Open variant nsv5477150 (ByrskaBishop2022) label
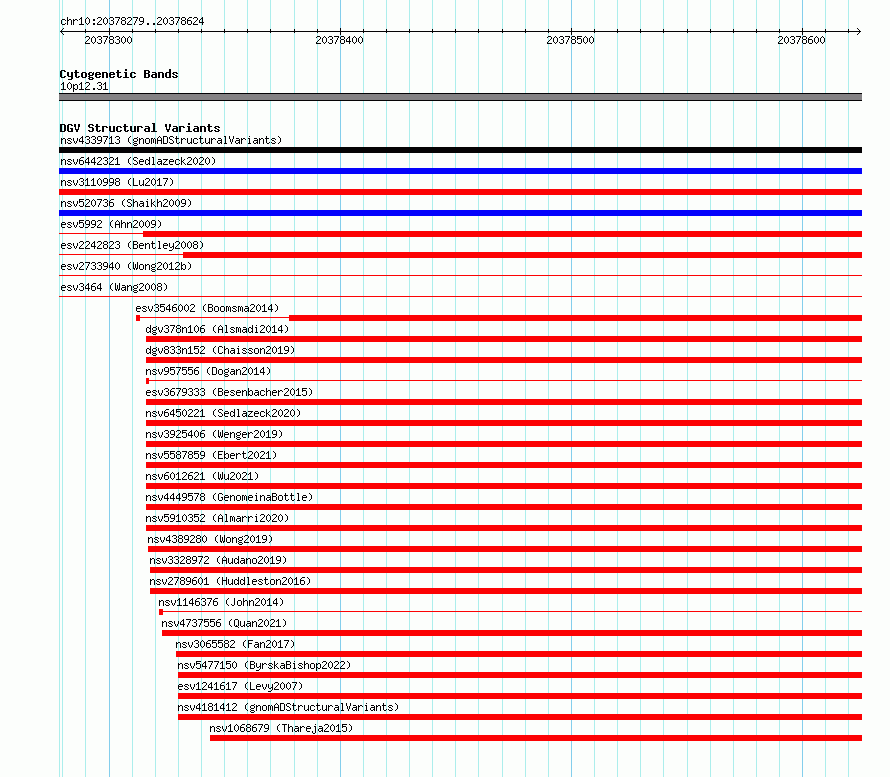Screen dimensions: 890x777 point(264,665)
